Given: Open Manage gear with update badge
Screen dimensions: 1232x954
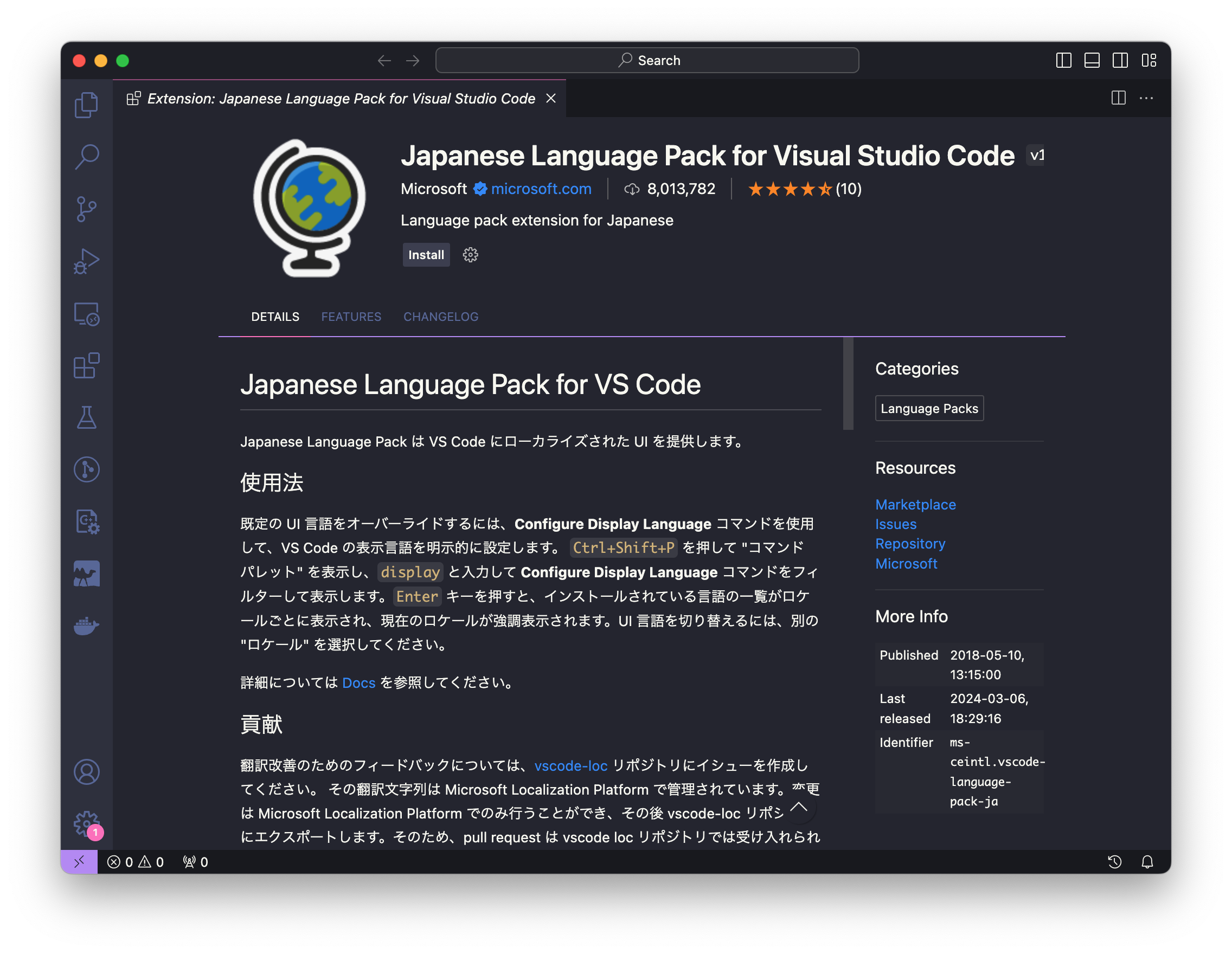Looking at the screenshot, I should (x=86, y=824).
